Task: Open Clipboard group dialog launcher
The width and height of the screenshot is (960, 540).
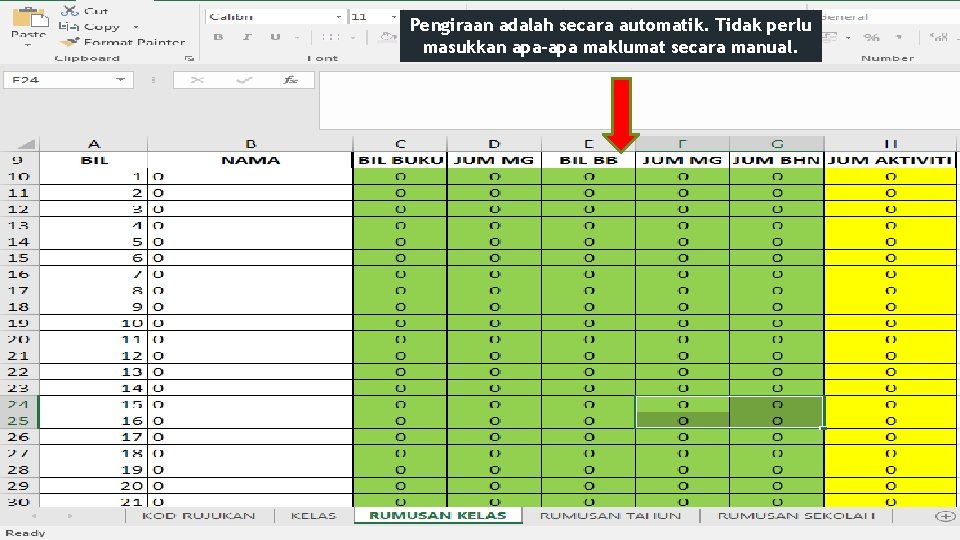Action: pyautogui.click(x=189, y=58)
